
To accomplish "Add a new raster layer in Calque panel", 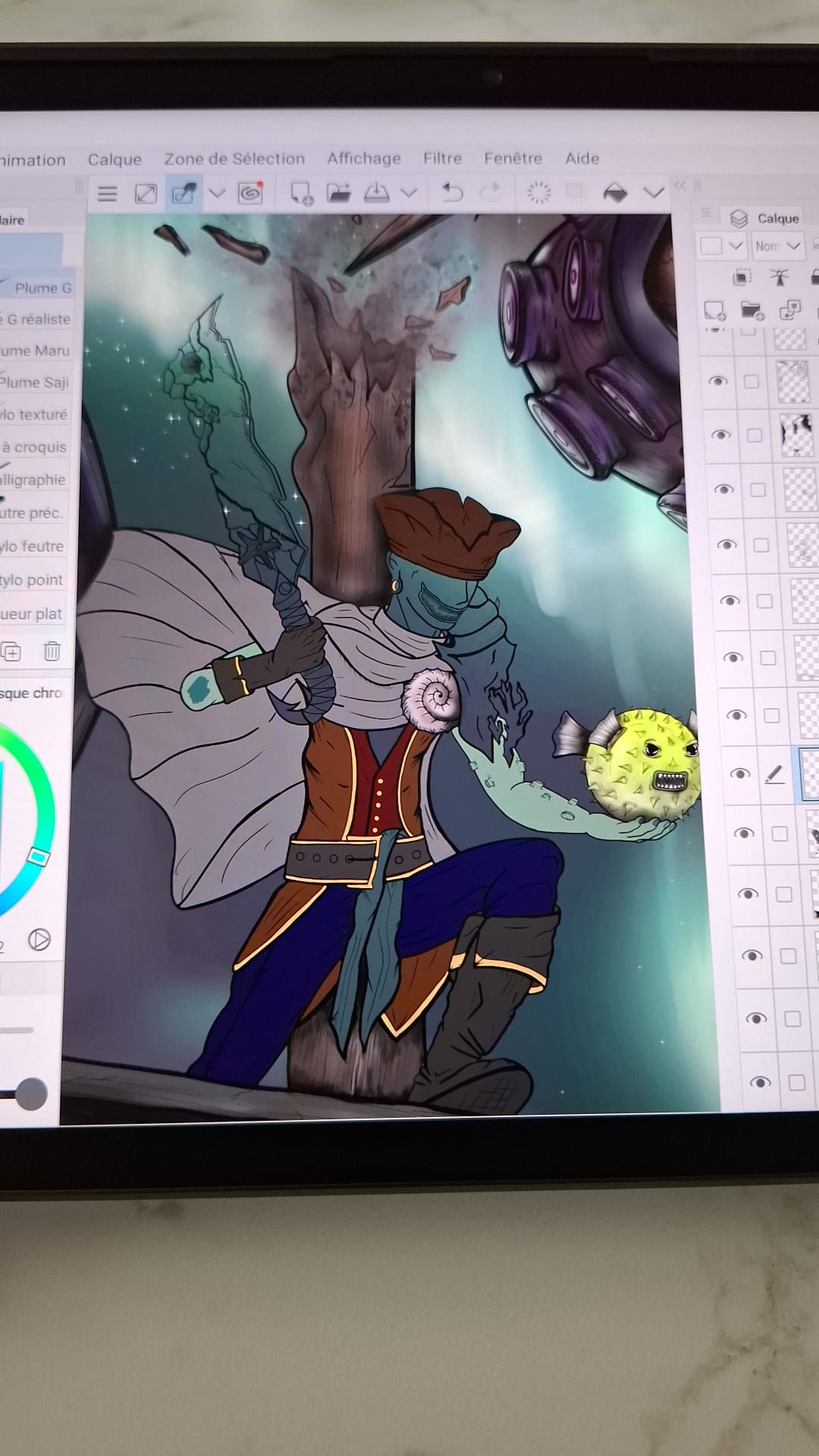I will coord(714,310).
